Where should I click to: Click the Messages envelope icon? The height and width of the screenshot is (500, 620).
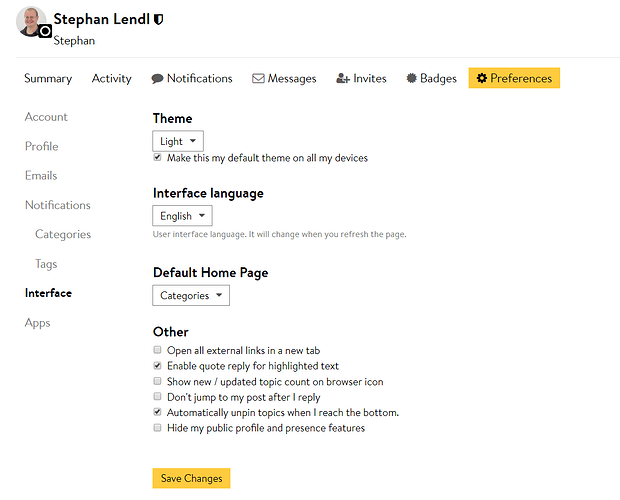(258, 78)
